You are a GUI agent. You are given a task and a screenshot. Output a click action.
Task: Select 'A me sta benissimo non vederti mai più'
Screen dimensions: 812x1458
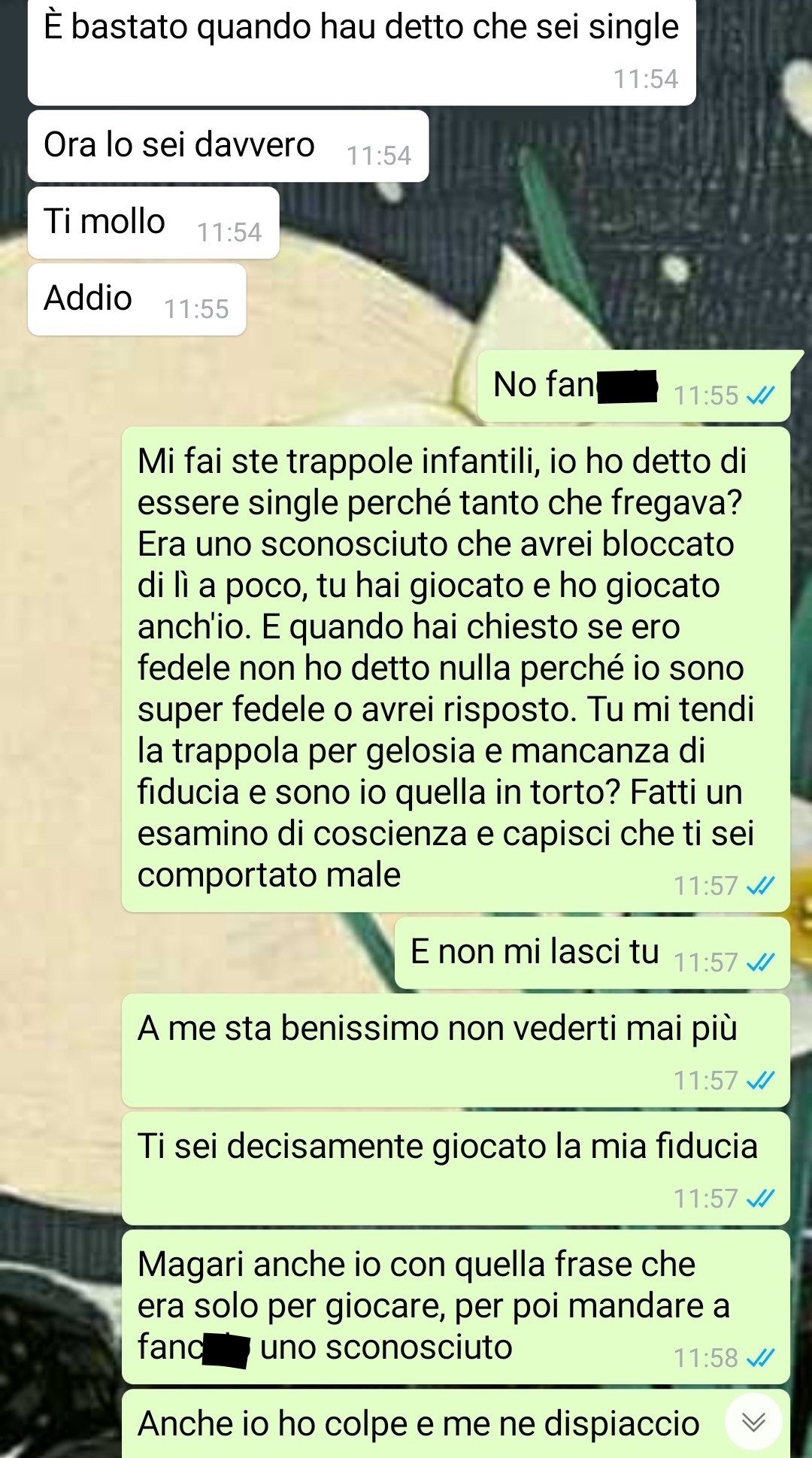(x=456, y=1050)
